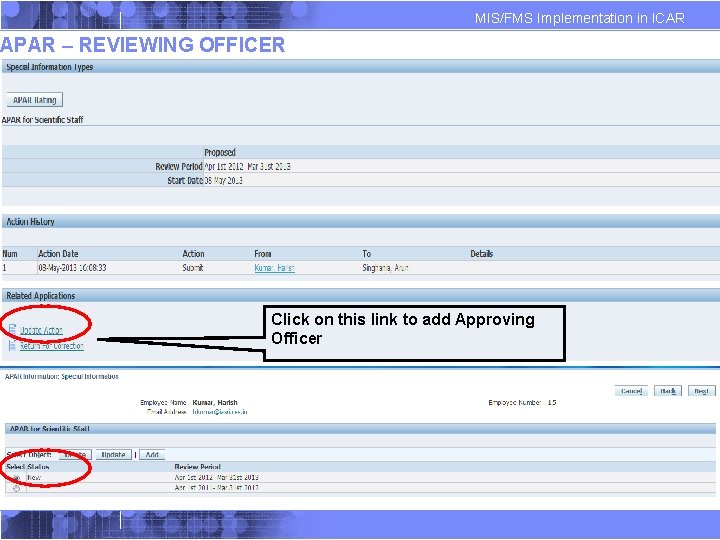Screen dimensions: 720x540
Task: Click the Proposed column heading
Action: click(220, 152)
